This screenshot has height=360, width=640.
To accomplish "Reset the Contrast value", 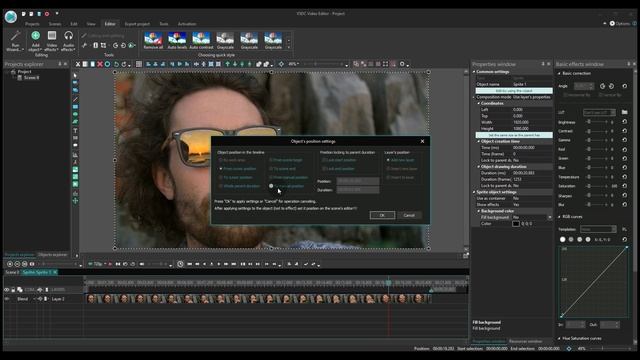I will [x=624, y=131].
